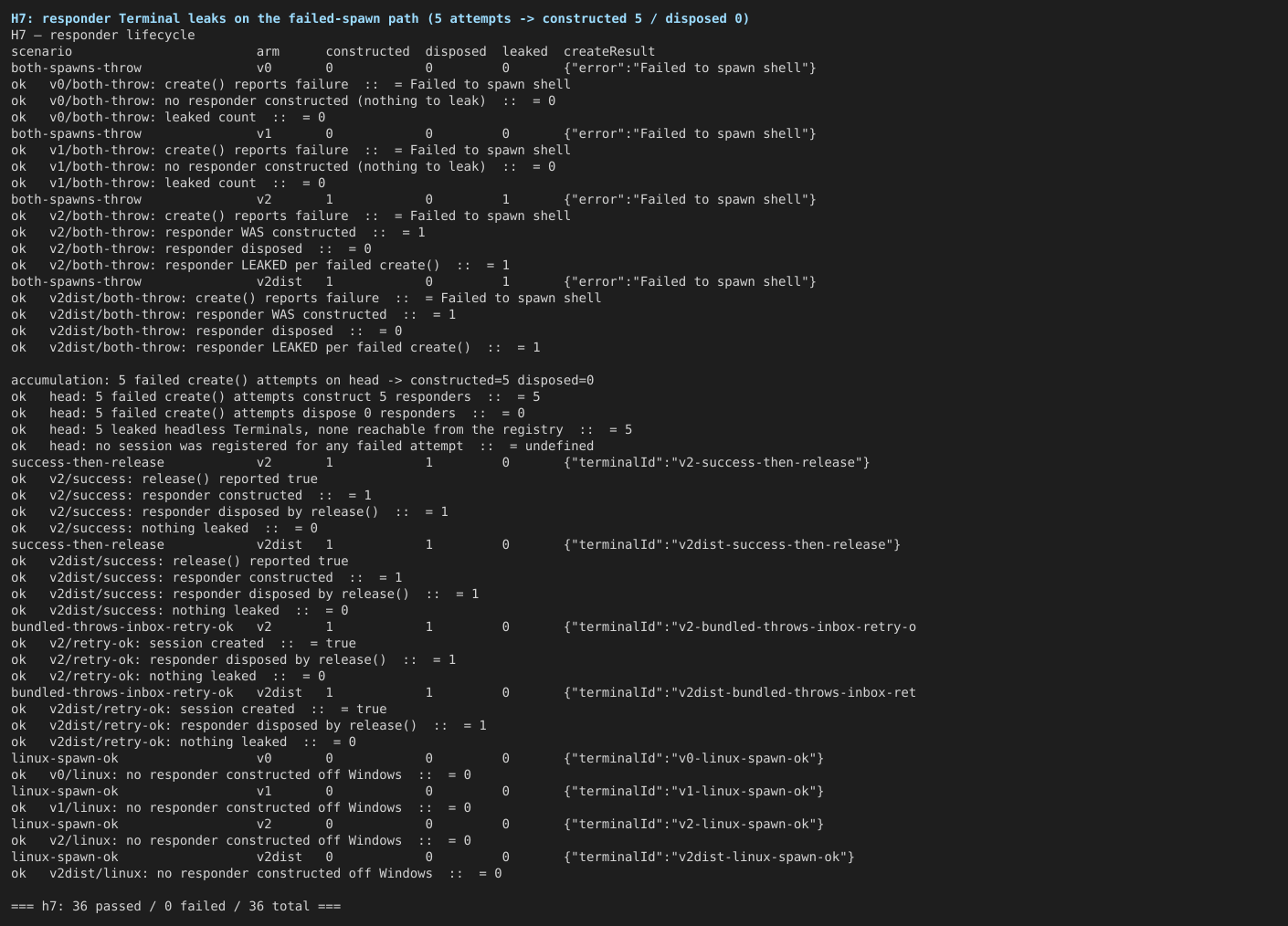1288x926 pixels.
Task: Click 'head: no session was registered' result line
Action: coord(302,446)
